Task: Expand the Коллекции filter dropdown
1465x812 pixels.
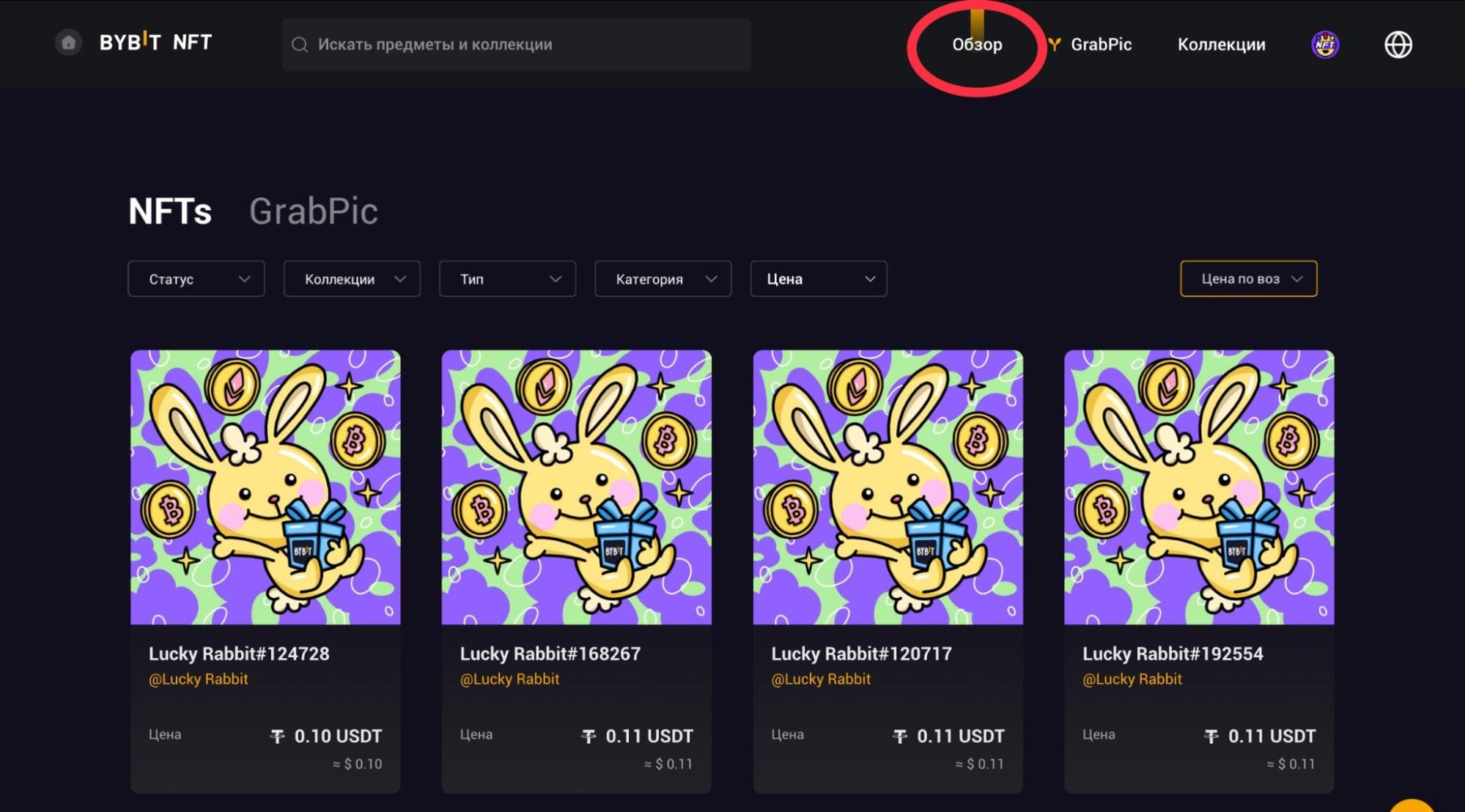Action: coord(352,278)
